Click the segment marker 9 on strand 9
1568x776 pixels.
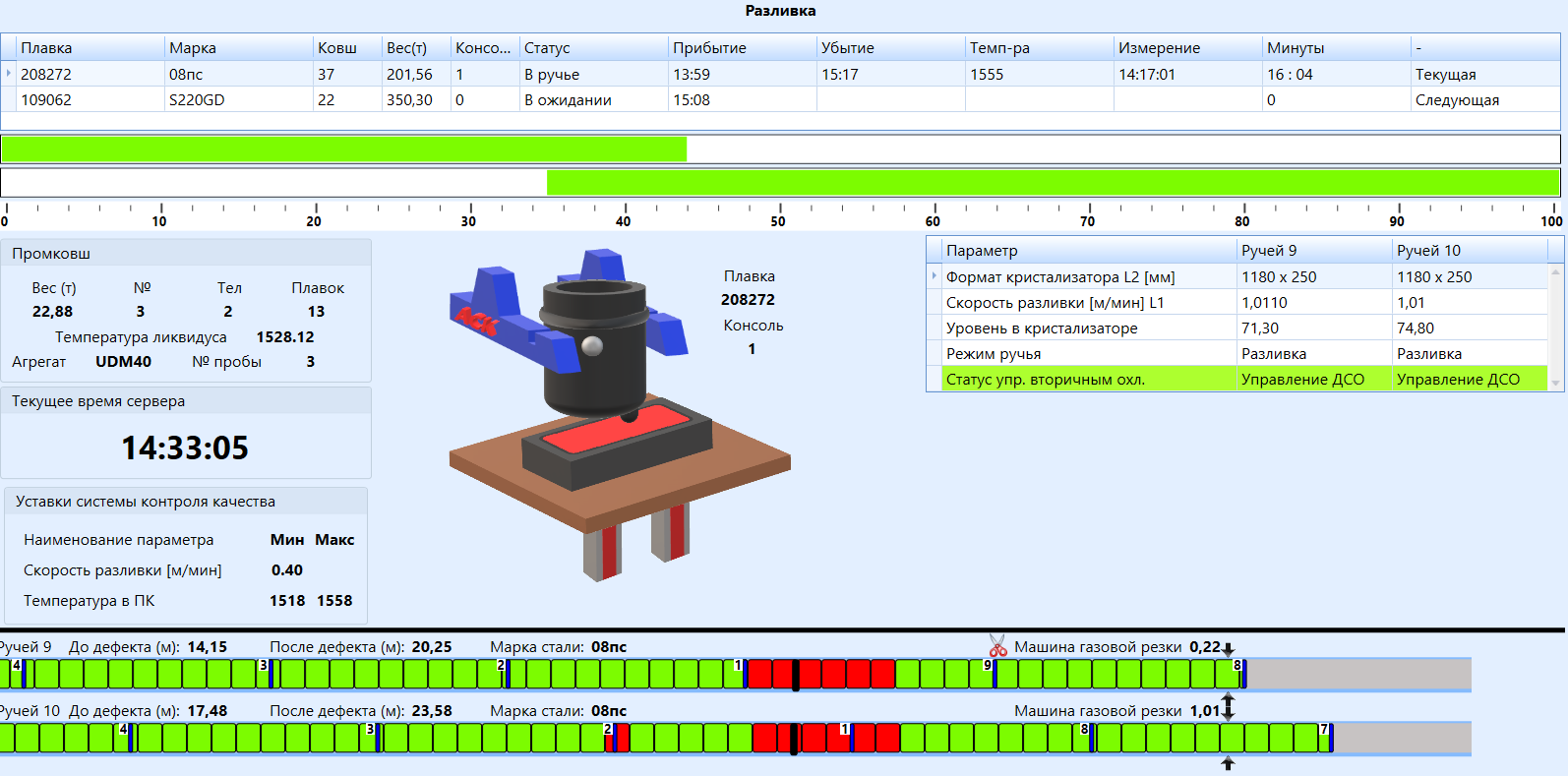click(989, 667)
